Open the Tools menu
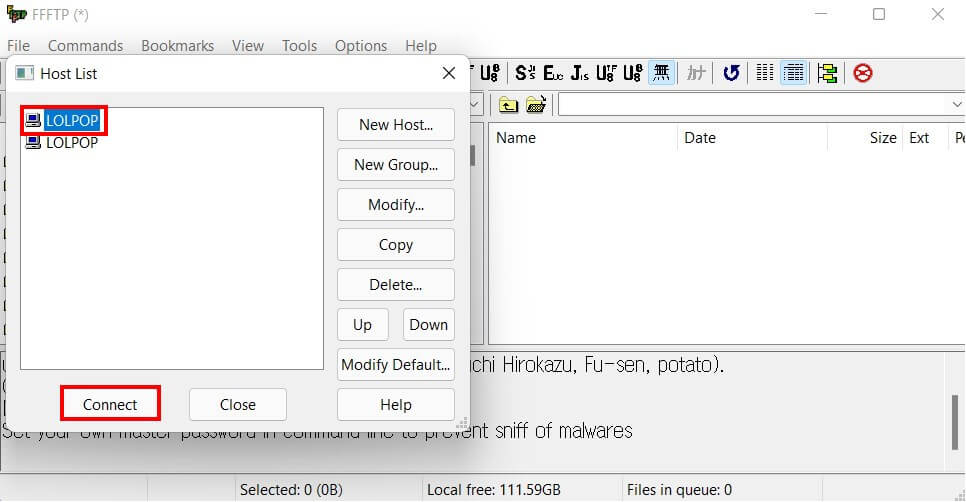The width and height of the screenshot is (966, 502). tap(299, 46)
